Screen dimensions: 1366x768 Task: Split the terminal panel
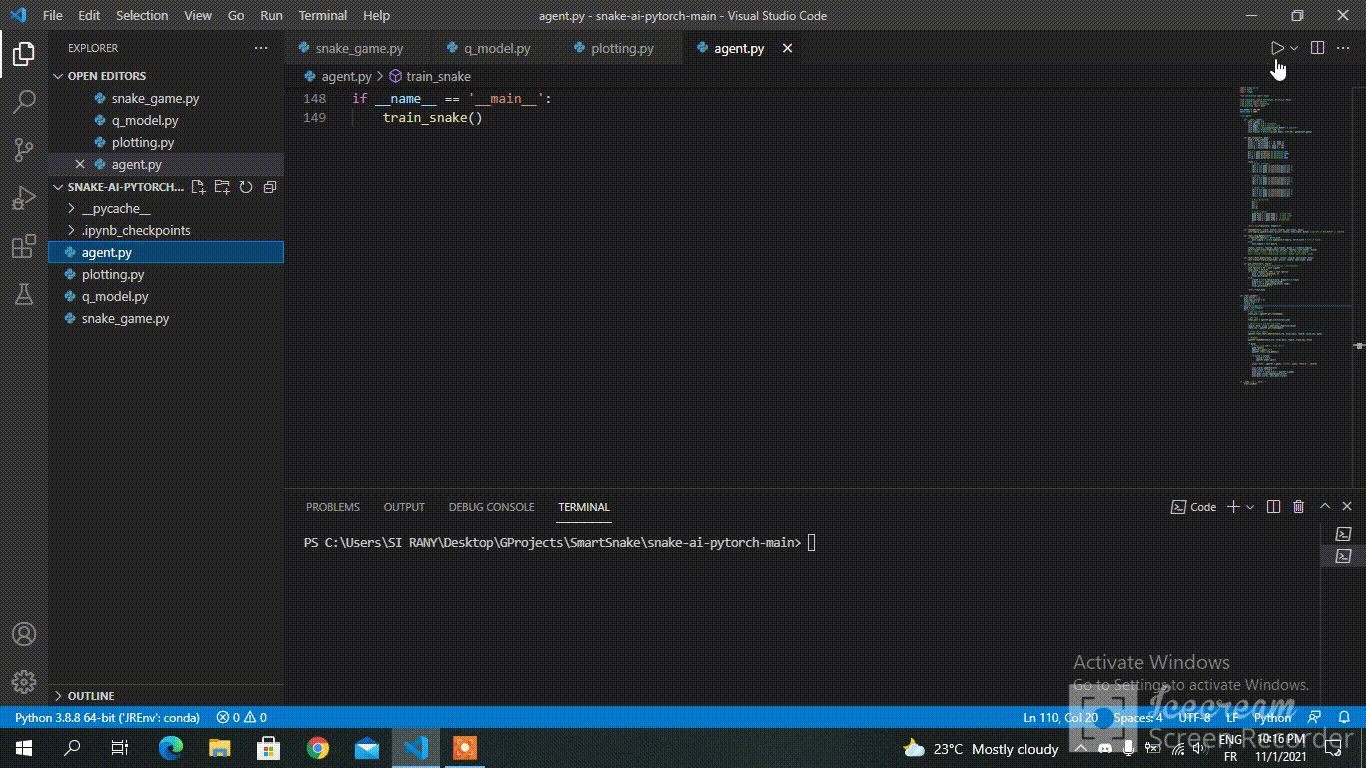pos(1273,507)
